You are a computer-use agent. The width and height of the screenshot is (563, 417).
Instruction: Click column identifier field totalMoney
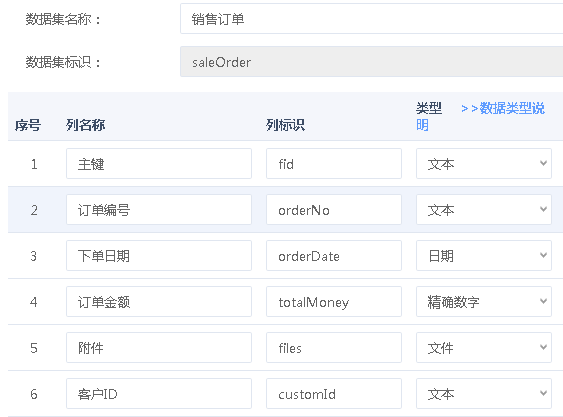click(x=334, y=302)
